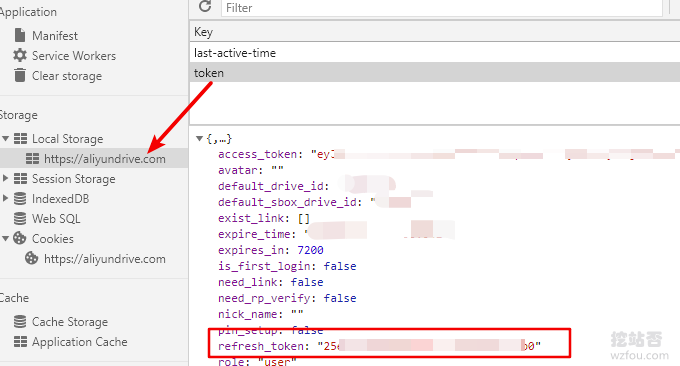Select aliyundrive.com under Local Storage
This screenshot has height=366, width=680.
point(105,159)
